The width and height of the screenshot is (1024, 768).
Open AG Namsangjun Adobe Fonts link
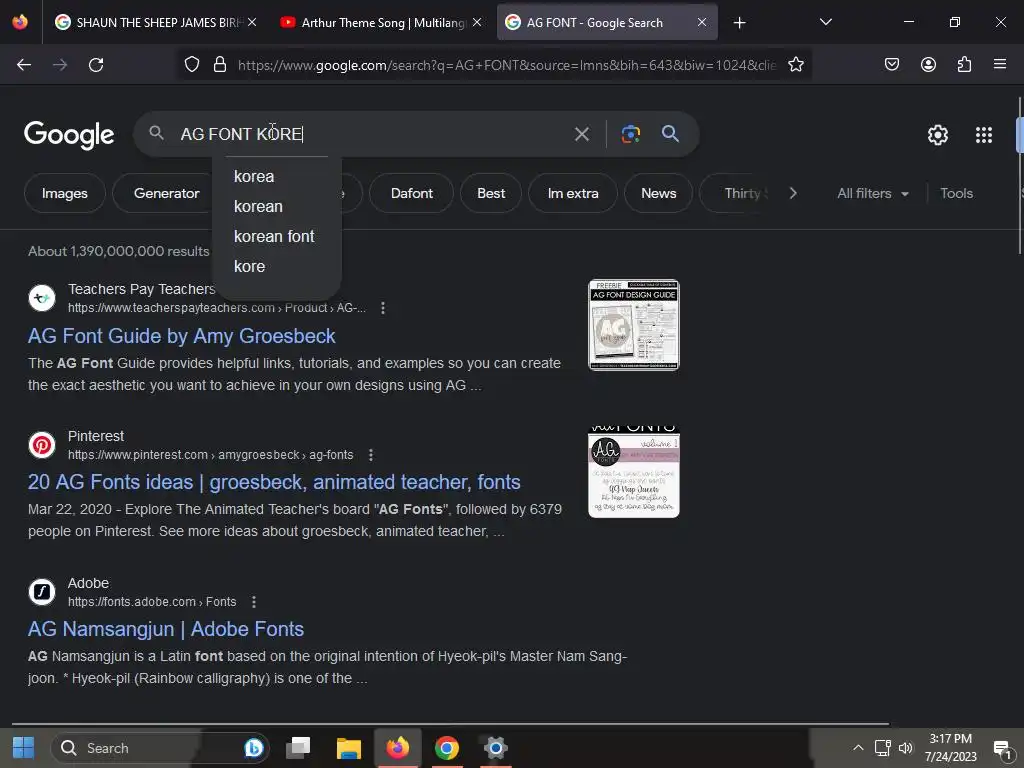[166, 629]
